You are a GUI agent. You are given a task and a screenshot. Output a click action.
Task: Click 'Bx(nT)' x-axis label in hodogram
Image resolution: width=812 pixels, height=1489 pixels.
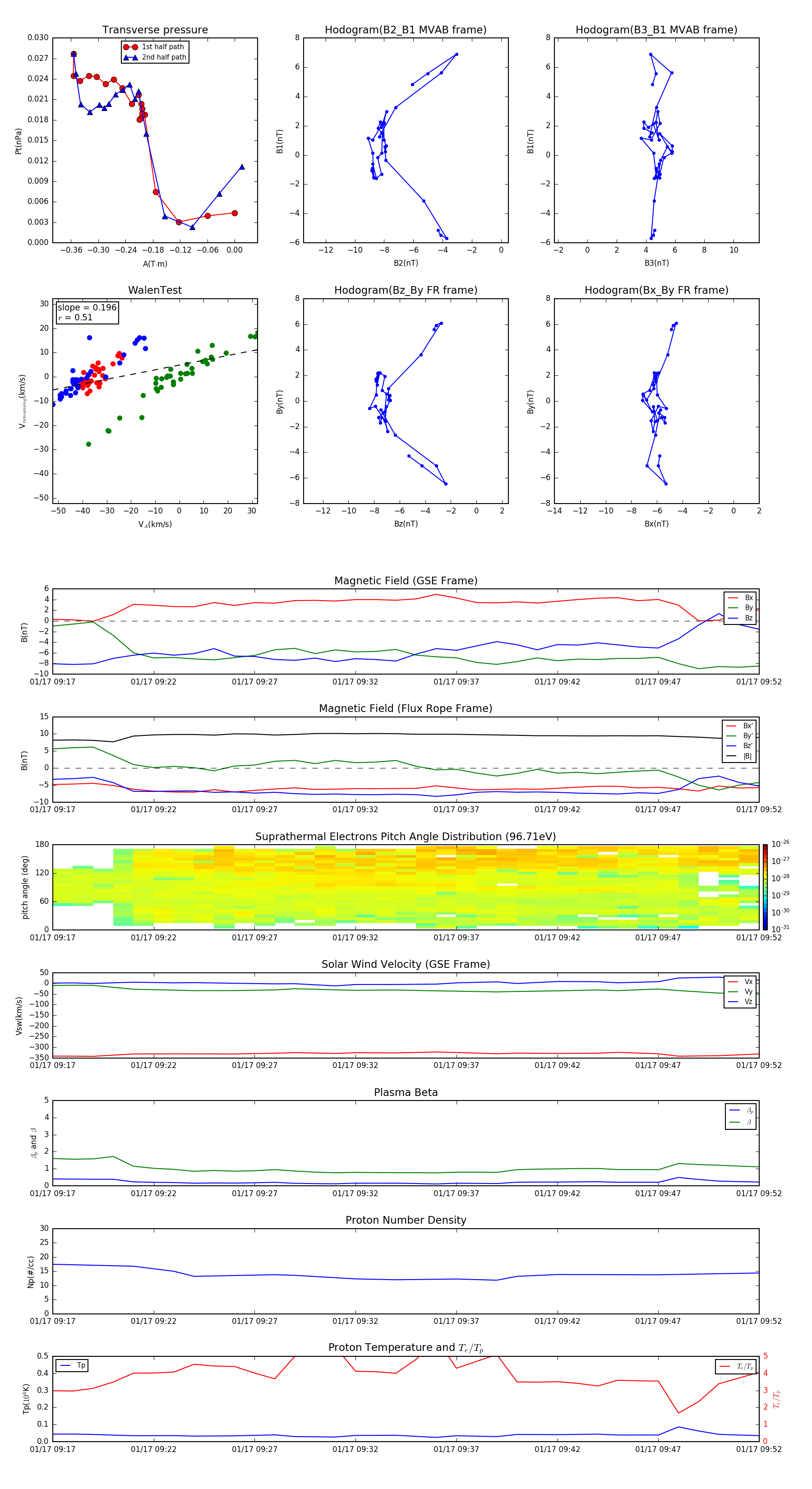click(x=656, y=524)
